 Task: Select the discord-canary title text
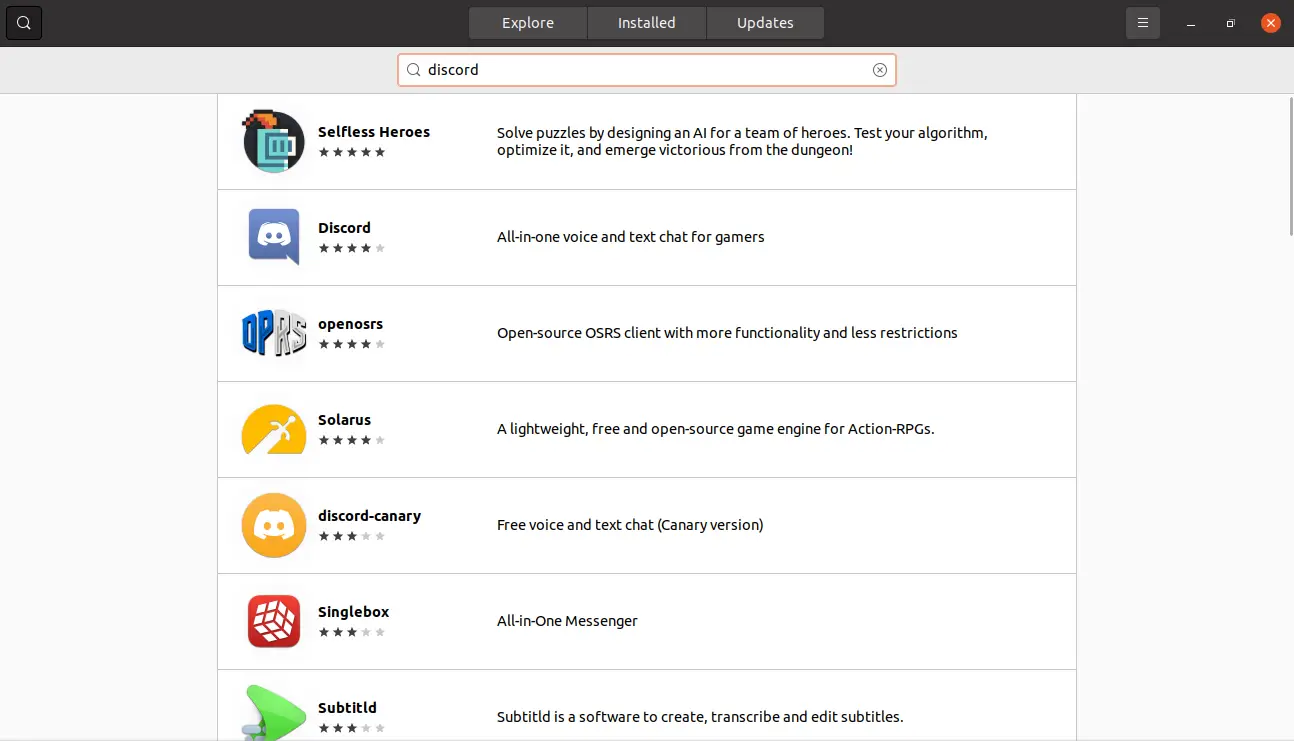click(x=369, y=516)
